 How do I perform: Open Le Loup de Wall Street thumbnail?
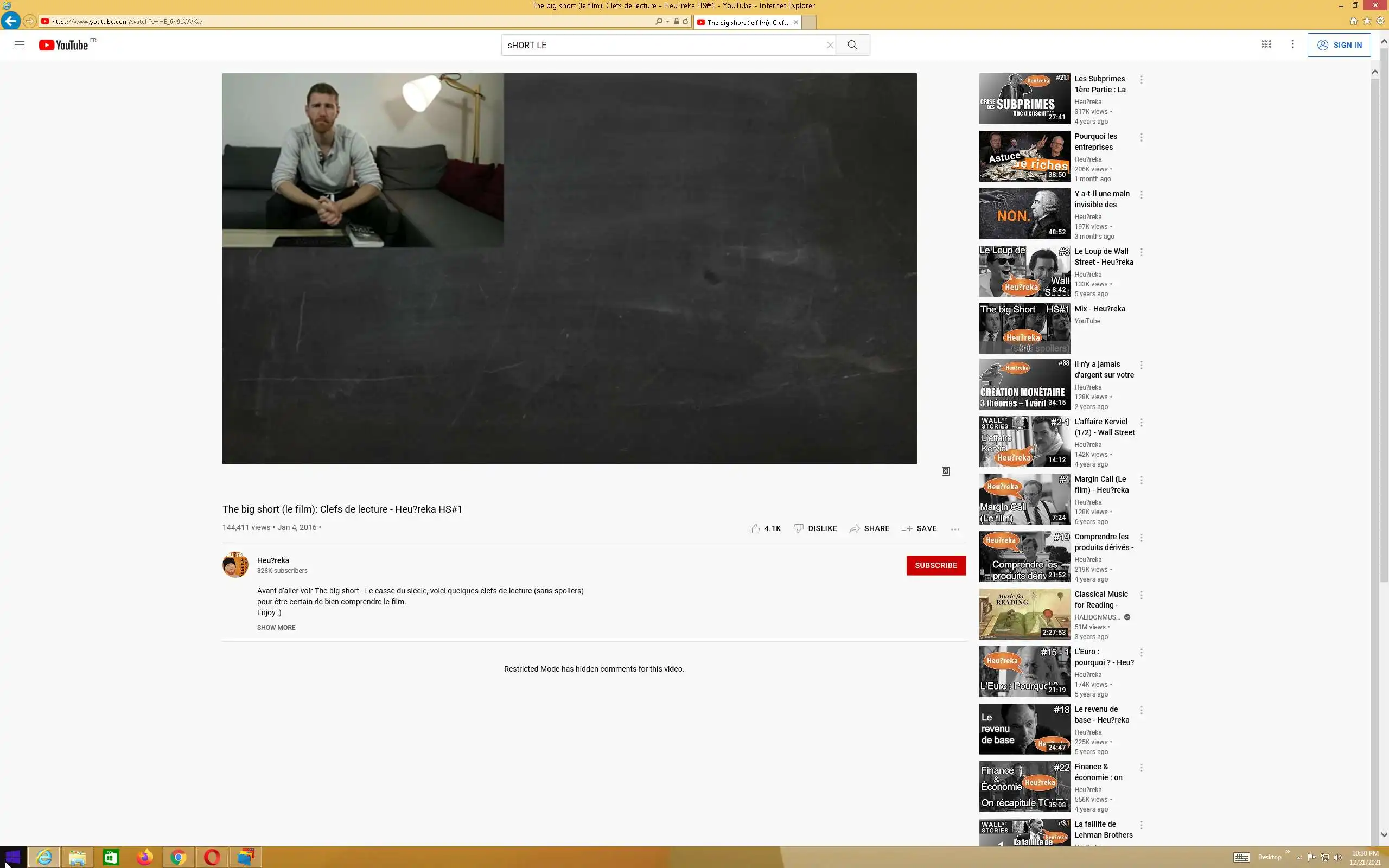point(1024,271)
